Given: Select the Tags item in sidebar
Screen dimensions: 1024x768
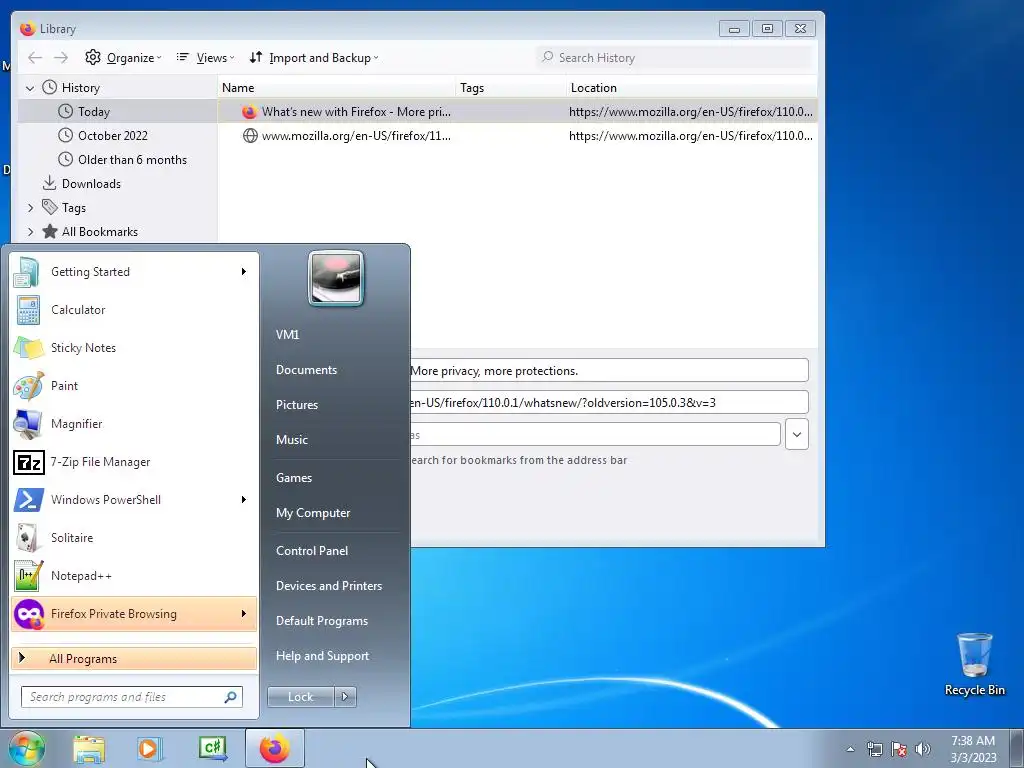Looking at the screenshot, I should 73,208.
